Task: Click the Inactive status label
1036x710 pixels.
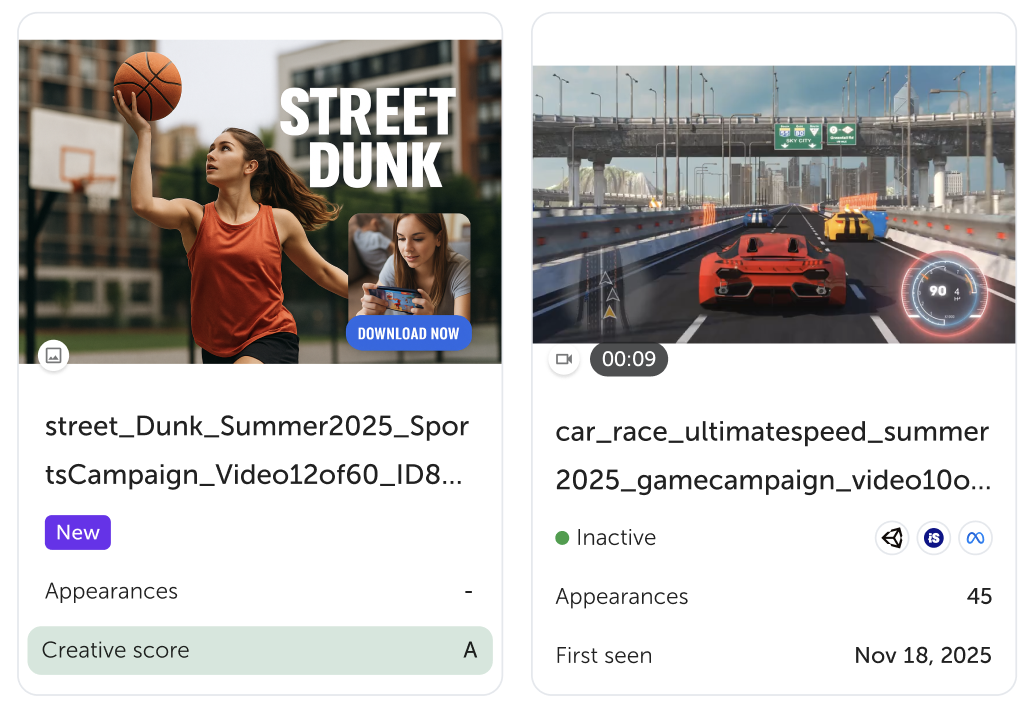Action: 616,538
